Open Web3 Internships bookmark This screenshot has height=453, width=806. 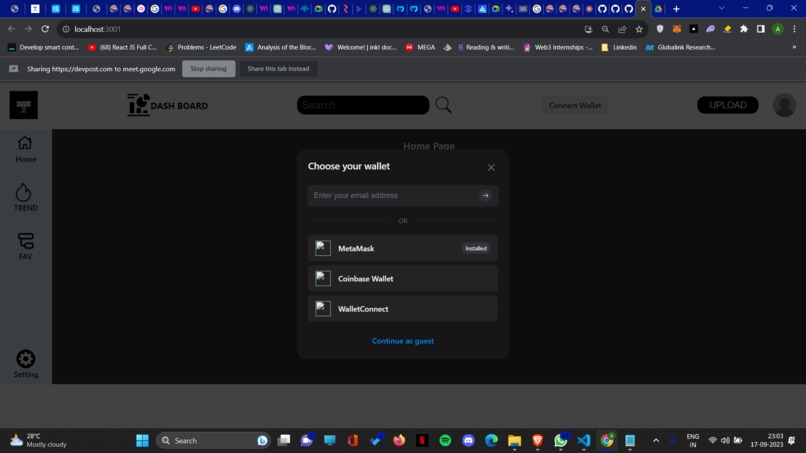pyautogui.click(x=558, y=47)
